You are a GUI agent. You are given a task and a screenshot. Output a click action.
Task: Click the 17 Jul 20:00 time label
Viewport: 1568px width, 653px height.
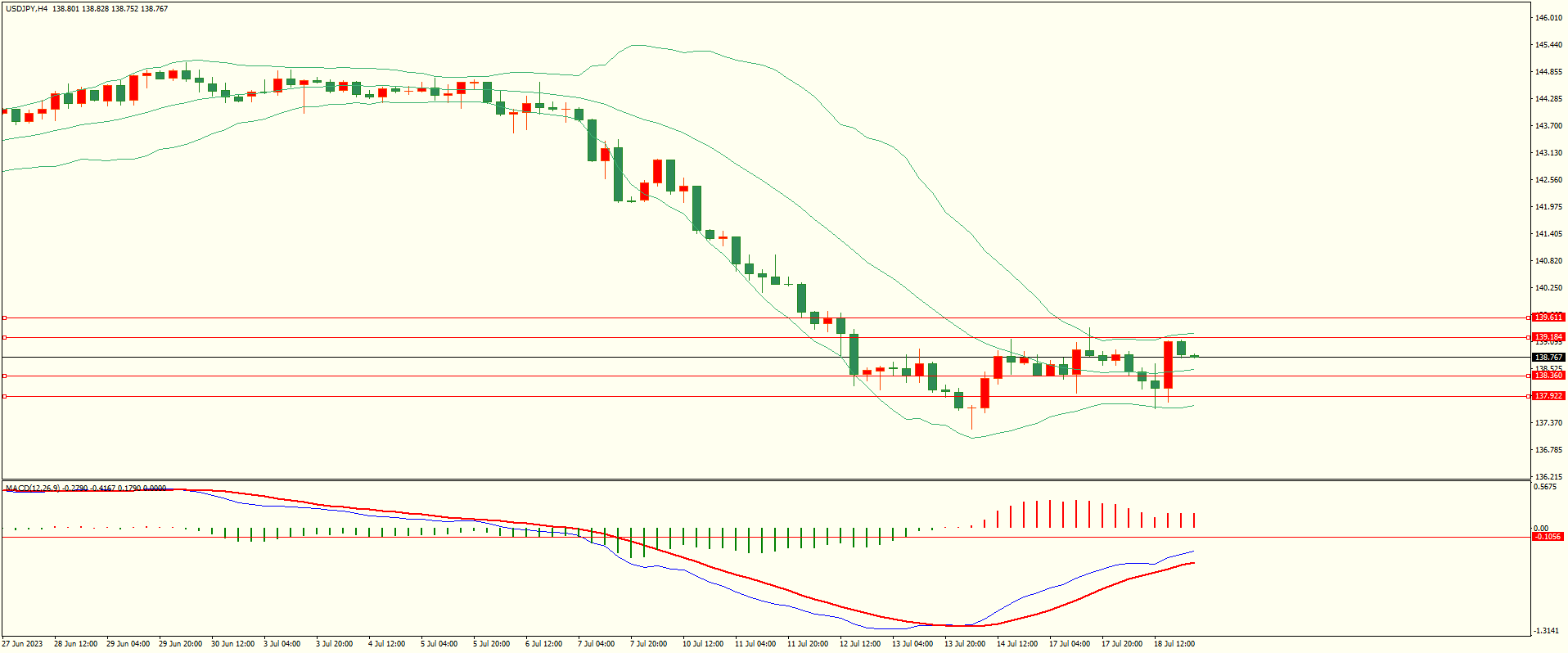click(x=1122, y=644)
